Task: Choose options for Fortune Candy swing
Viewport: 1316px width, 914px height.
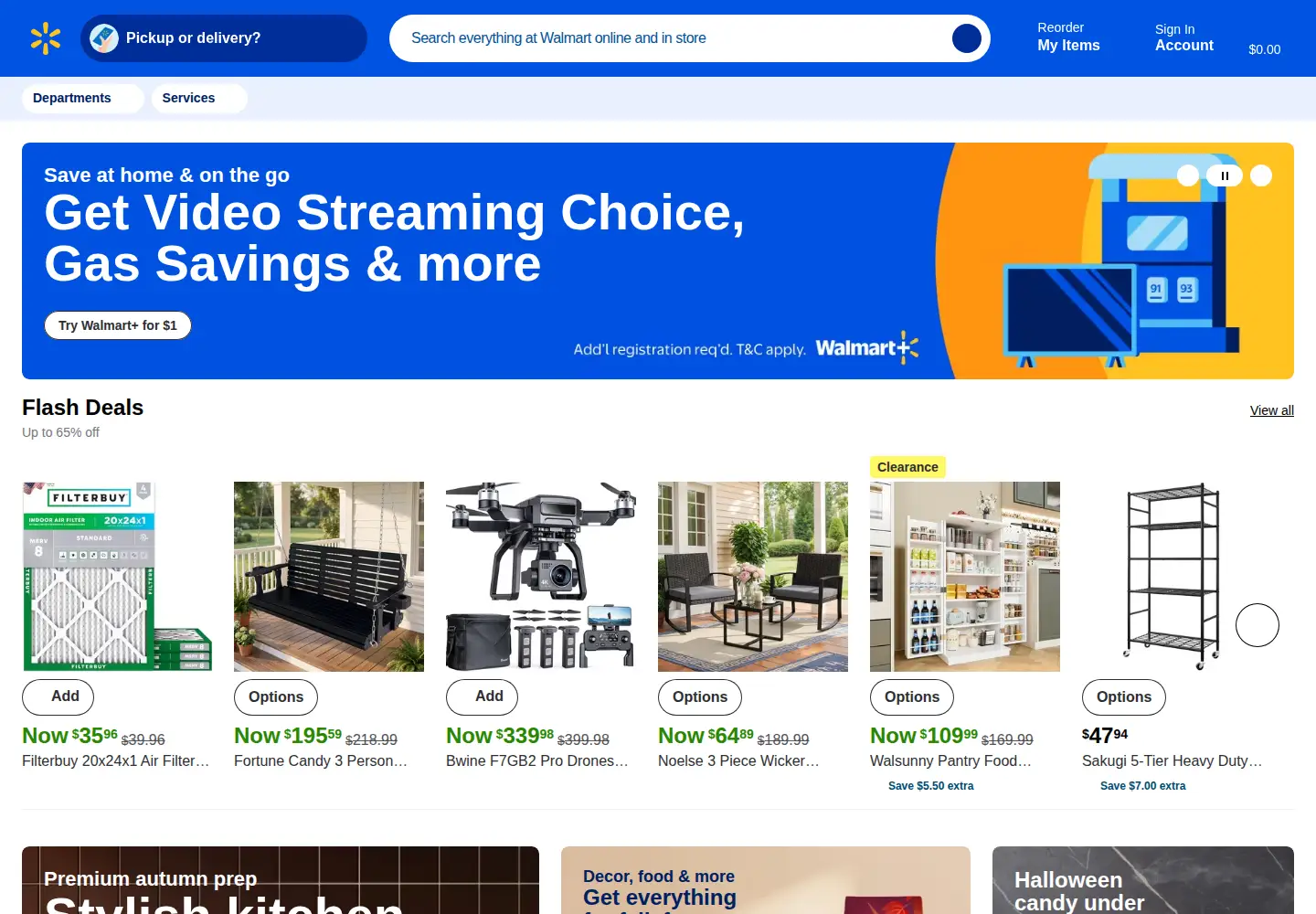Action: (276, 697)
